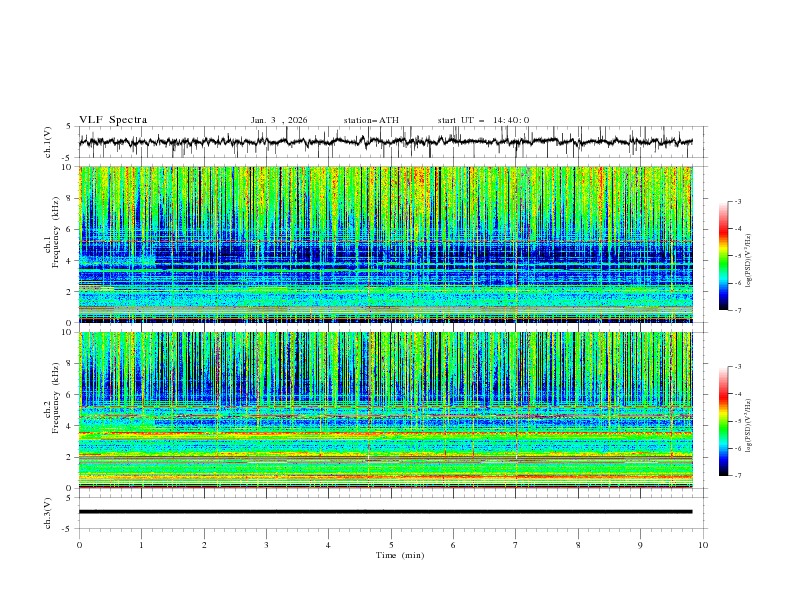The height and width of the screenshot is (612, 792).
Task: Click the "3" minute tick on time axis
Action: pos(266,545)
